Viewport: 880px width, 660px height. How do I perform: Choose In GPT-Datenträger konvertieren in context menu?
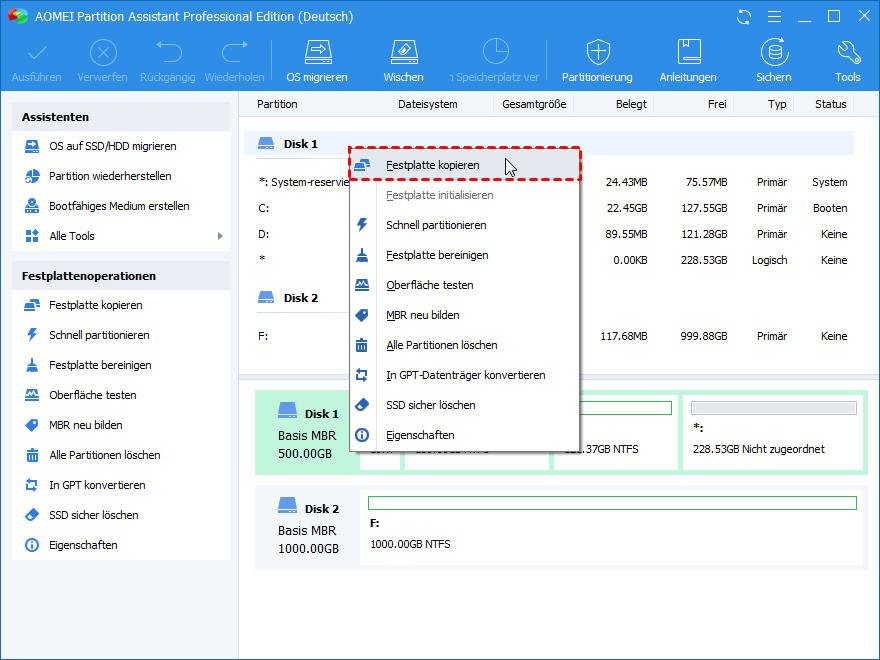464,375
